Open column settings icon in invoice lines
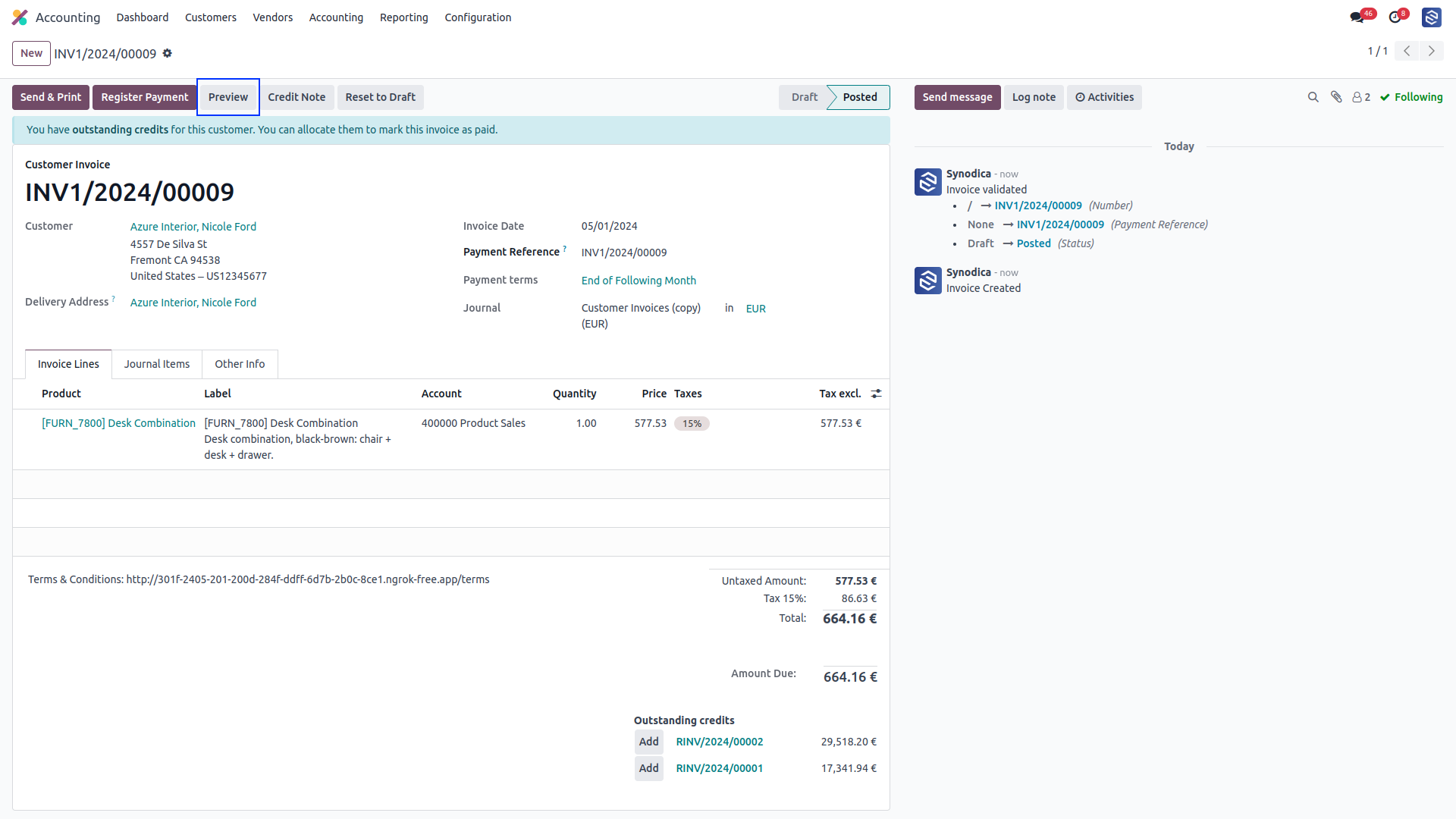Image resolution: width=1456 pixels, height=819 pixels. pos(877,394)
